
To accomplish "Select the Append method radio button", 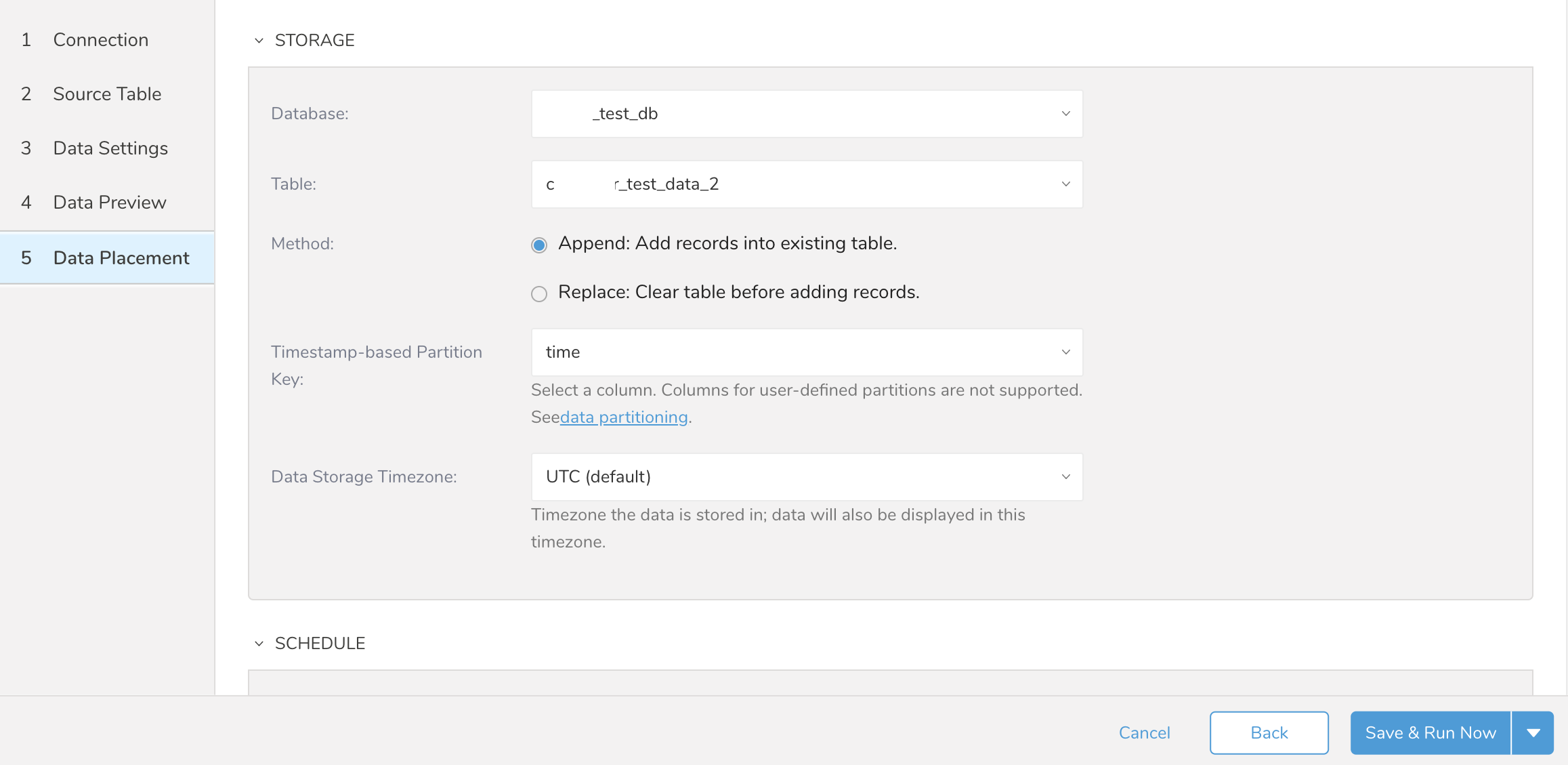I will pyautogui.click(x=539, y=245).
